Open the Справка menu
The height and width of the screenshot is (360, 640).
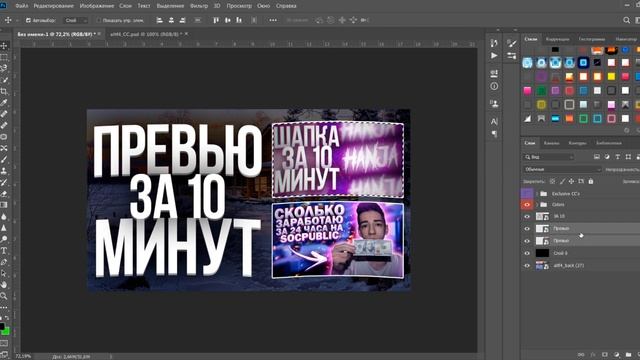pos(286,6)
